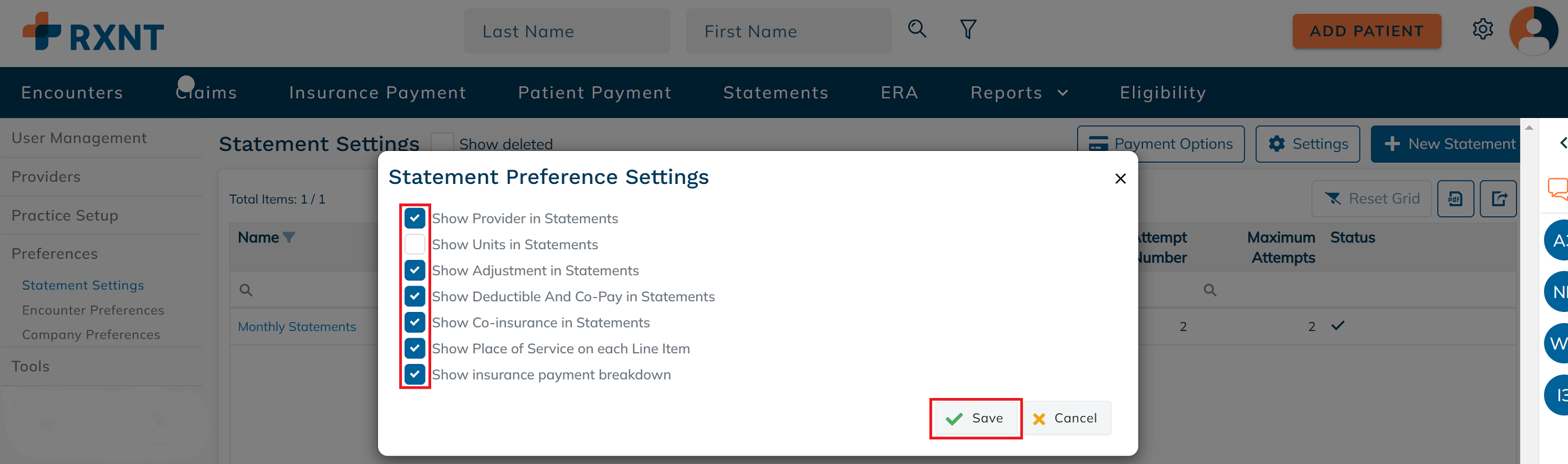This screenshot has height=464, width=1568.
Task: Open the Insurance Payment tab
Action: pyautogui.click(x=377, y=92)
